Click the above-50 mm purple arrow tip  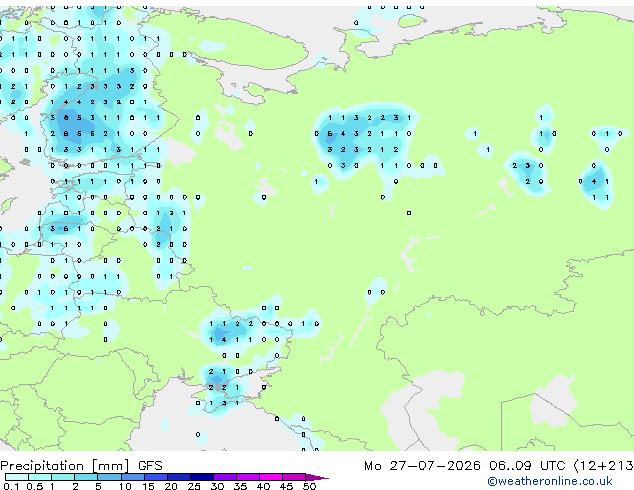click(317, 477)
